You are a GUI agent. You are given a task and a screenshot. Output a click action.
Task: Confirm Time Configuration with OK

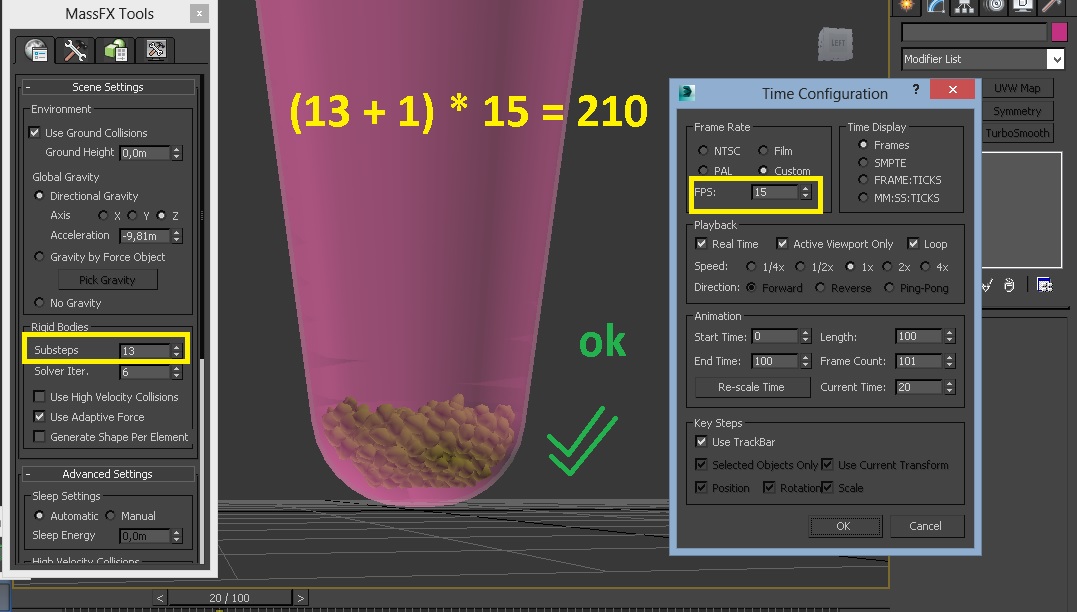[x=845, y=526]
